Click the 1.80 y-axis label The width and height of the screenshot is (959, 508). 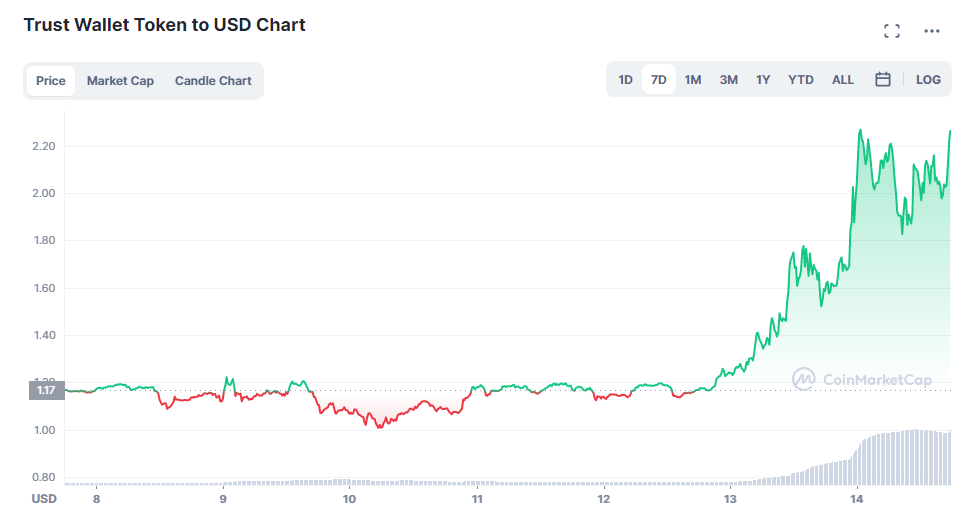[x=44, y=240]
